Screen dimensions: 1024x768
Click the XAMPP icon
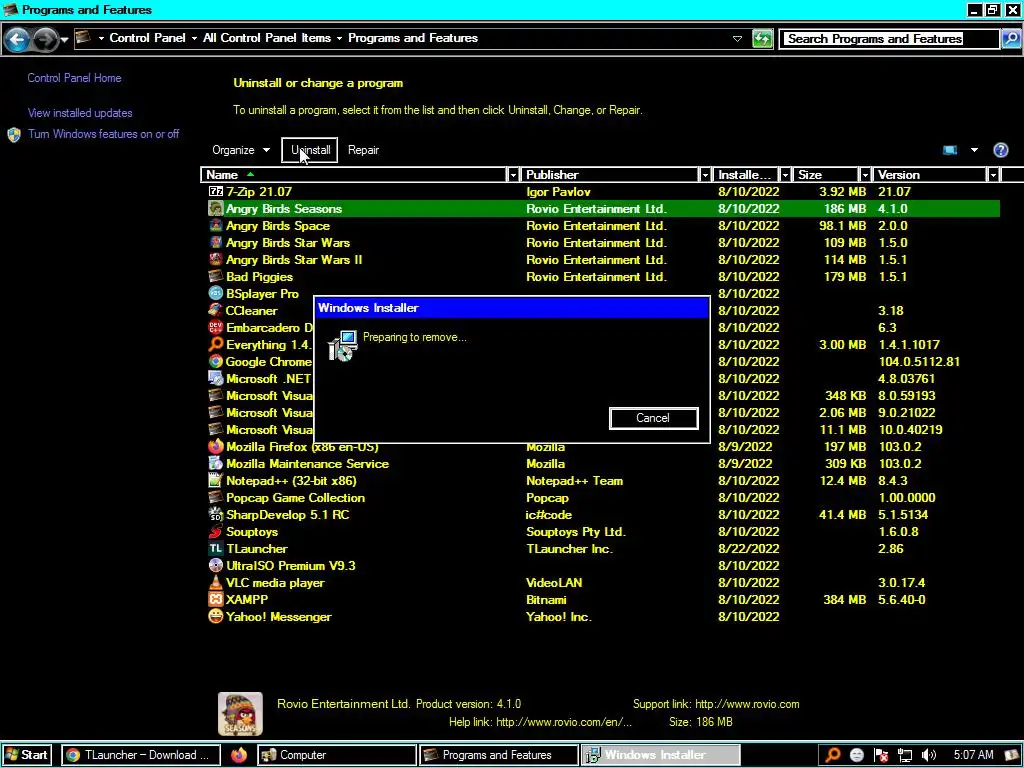pyautogui.click(x=216, y=600)
